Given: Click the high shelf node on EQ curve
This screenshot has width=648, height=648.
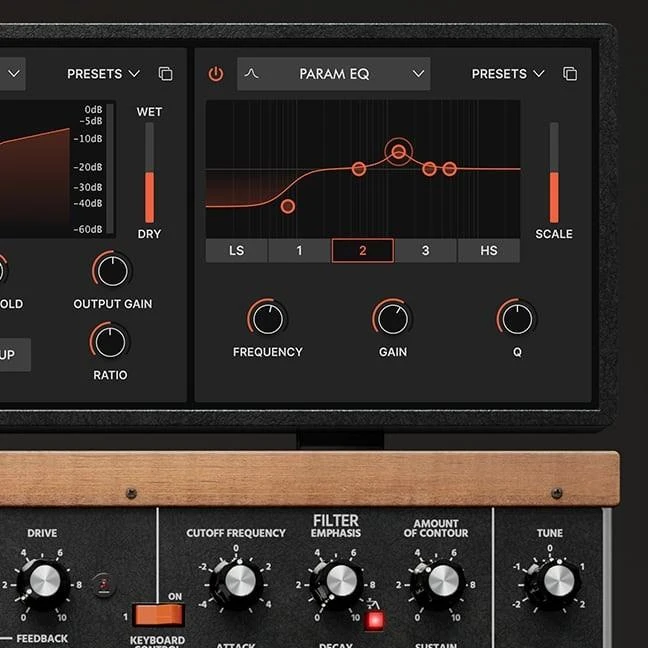Looking at the screenshot, I should (450, 169).
